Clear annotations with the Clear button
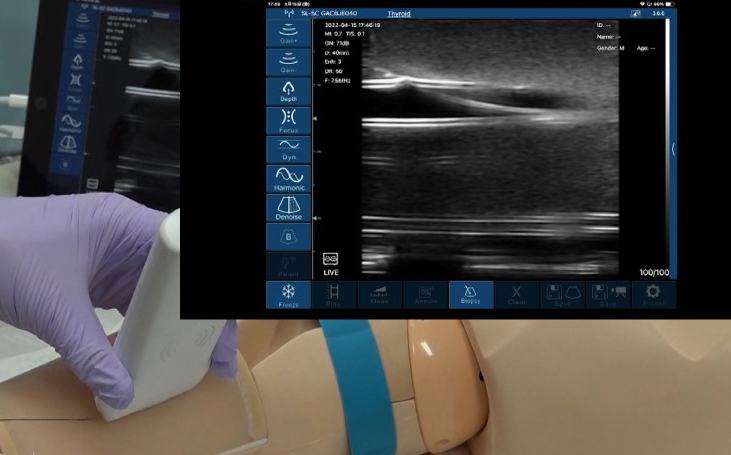The width and height of the screenshot is (731, 455). (x=517, y=295)
